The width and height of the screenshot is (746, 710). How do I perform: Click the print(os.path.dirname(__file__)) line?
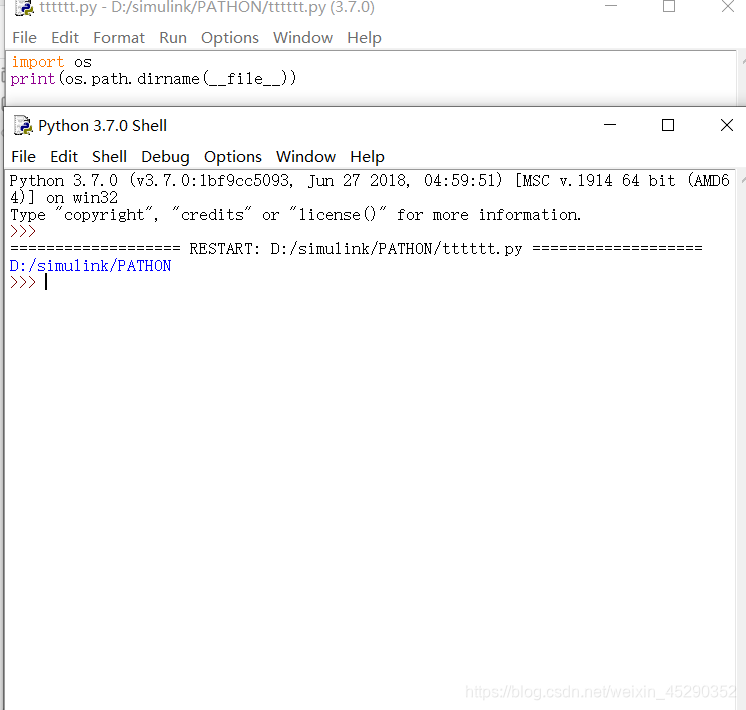click(x=153, y=79)
